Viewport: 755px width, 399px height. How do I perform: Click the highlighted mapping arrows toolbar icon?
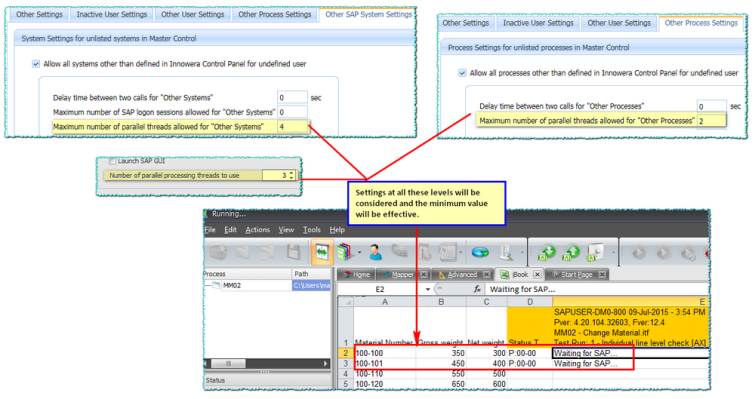[322, 252]
